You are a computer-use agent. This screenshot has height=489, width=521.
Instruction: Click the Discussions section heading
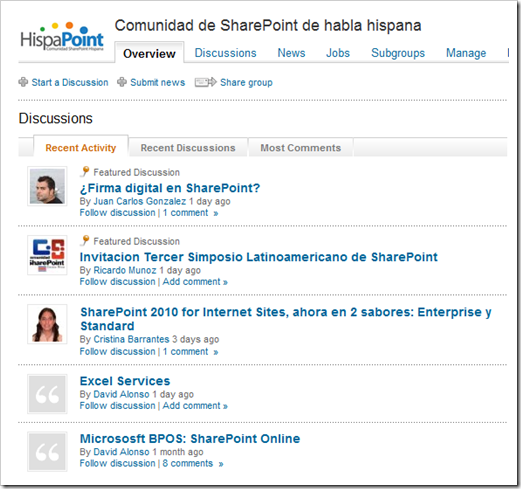pos(56,118)
